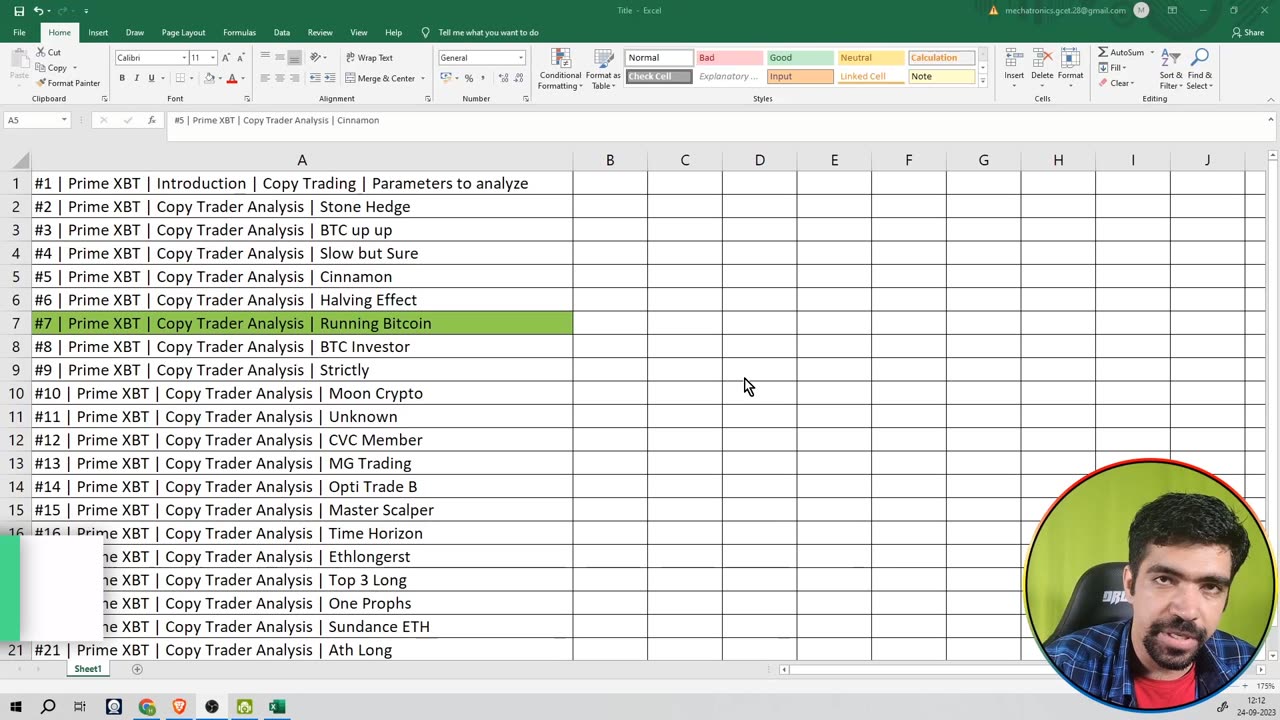Screen dimensions: 1280x720
Task: Align text left
Action: pos(265,78)
